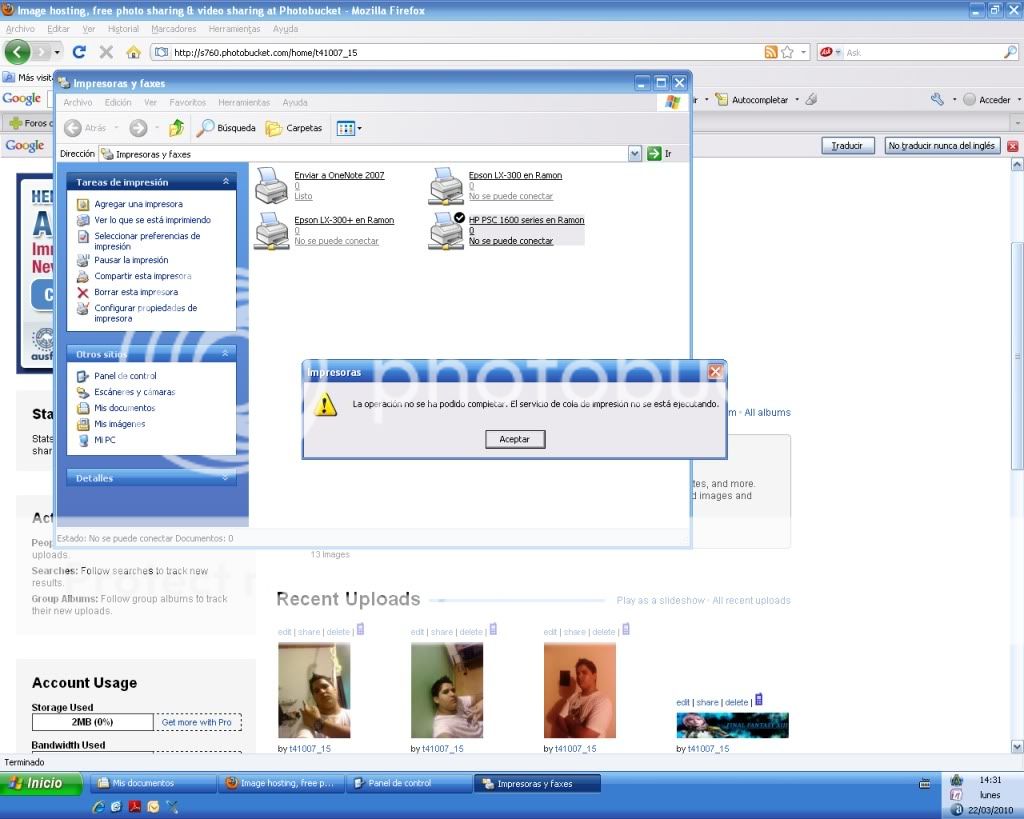This screenshot has height=819, width=1024.
Task: Open the Herramientas menu in Impresoras window
Action: click(x=244, y=103)
